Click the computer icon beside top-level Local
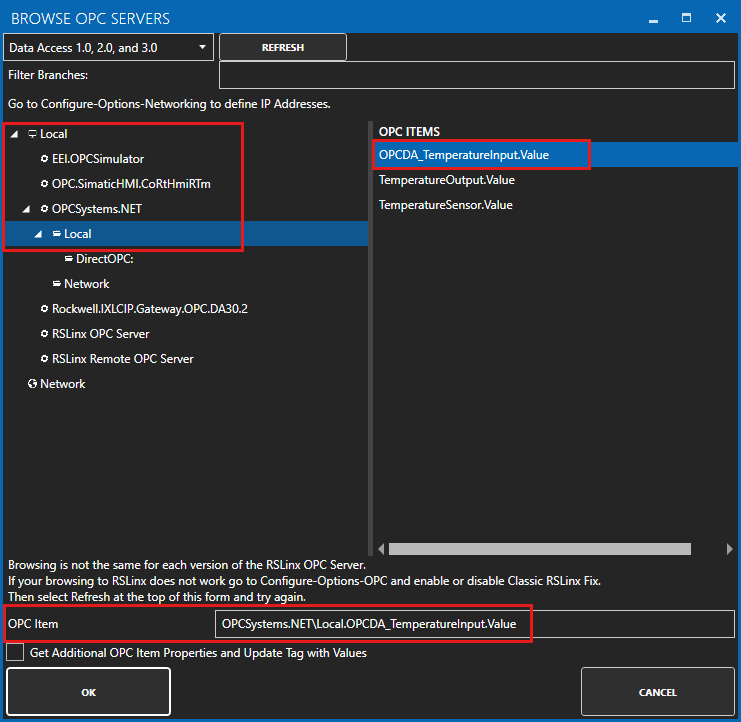 coord(32,134)
